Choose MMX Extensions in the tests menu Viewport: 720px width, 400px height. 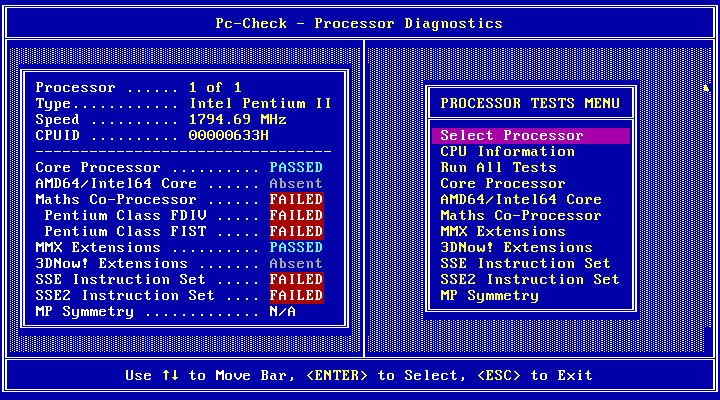coord(503,231)
